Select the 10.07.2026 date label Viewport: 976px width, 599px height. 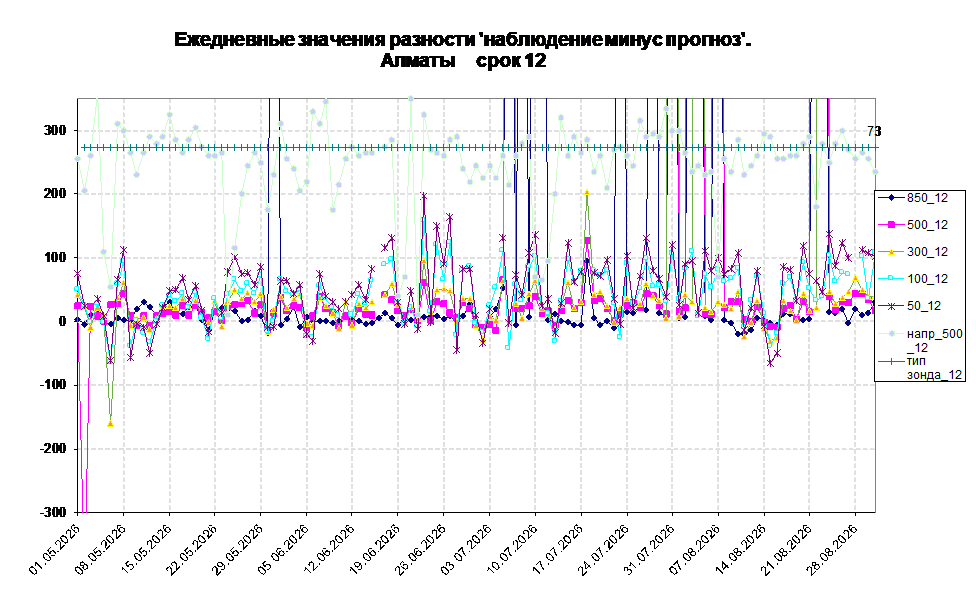coord(513,549)
